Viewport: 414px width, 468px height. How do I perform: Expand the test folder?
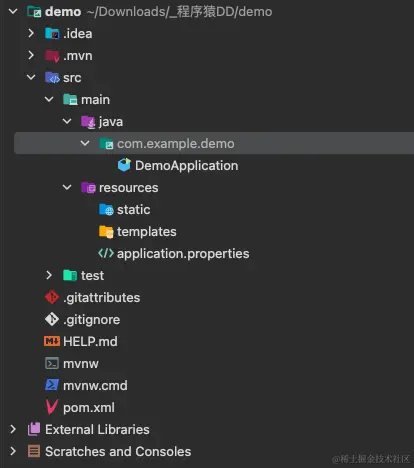click(49, 275)
